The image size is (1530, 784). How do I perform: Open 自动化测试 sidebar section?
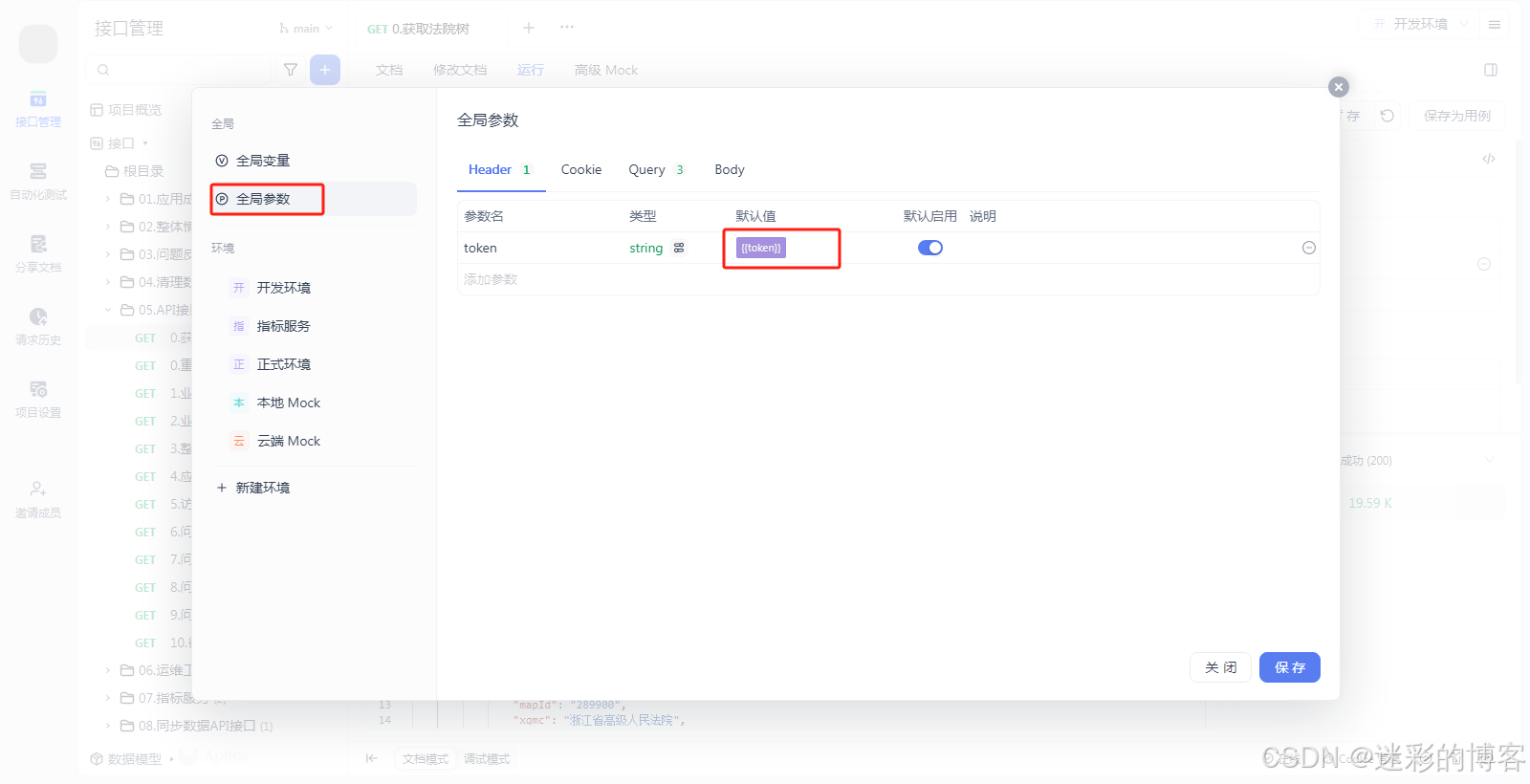[38, 182]
